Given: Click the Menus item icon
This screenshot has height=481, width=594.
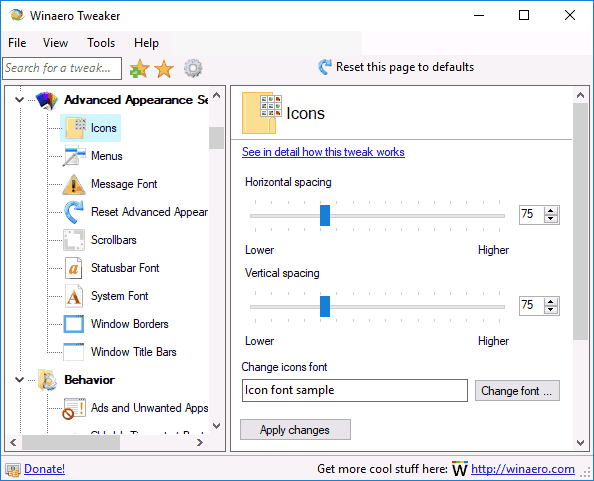Looking at the screenshot, I should coord(74,156).
